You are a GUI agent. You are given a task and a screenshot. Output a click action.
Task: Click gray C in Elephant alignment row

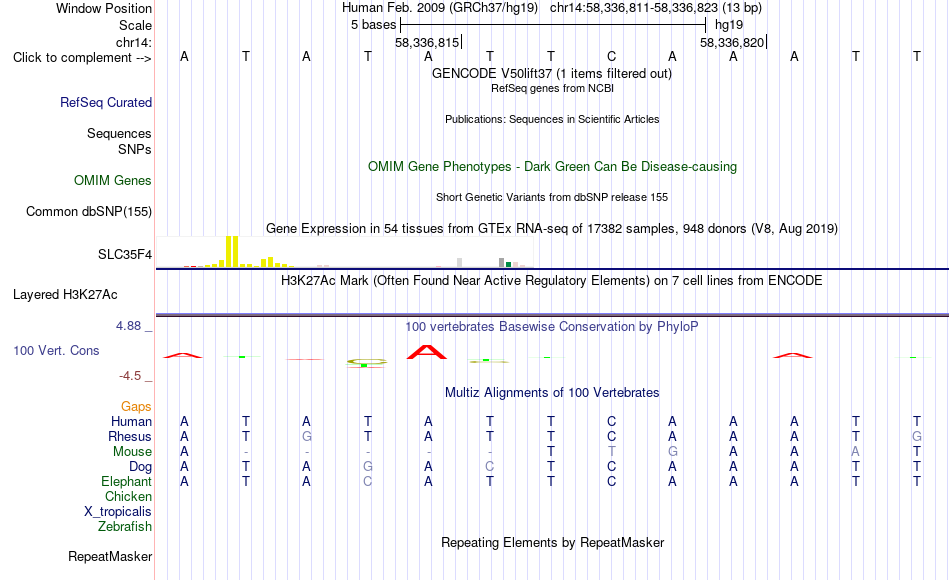coord(368,481)
